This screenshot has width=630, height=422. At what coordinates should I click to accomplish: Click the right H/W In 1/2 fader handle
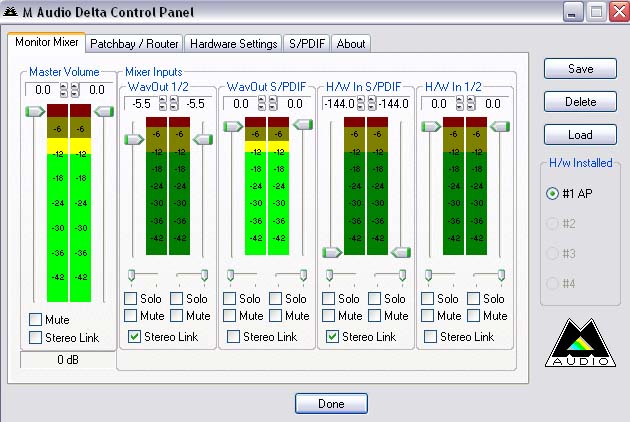pos(500,127)
